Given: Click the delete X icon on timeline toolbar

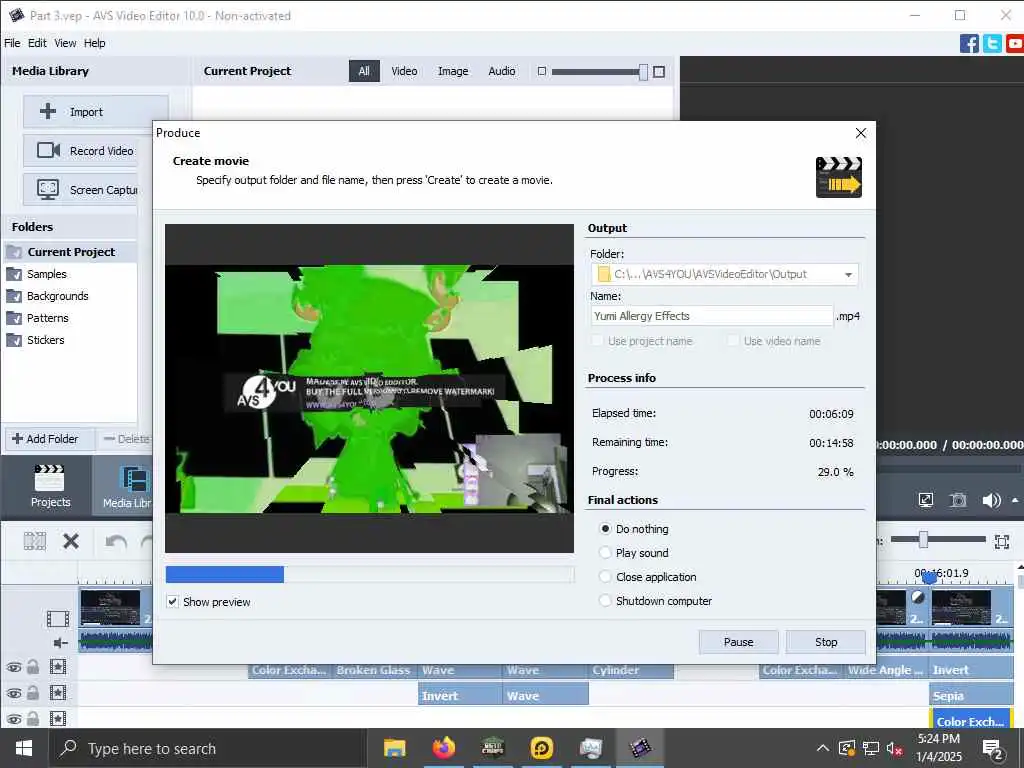Looking at the screenshot, I should point(71,541).
